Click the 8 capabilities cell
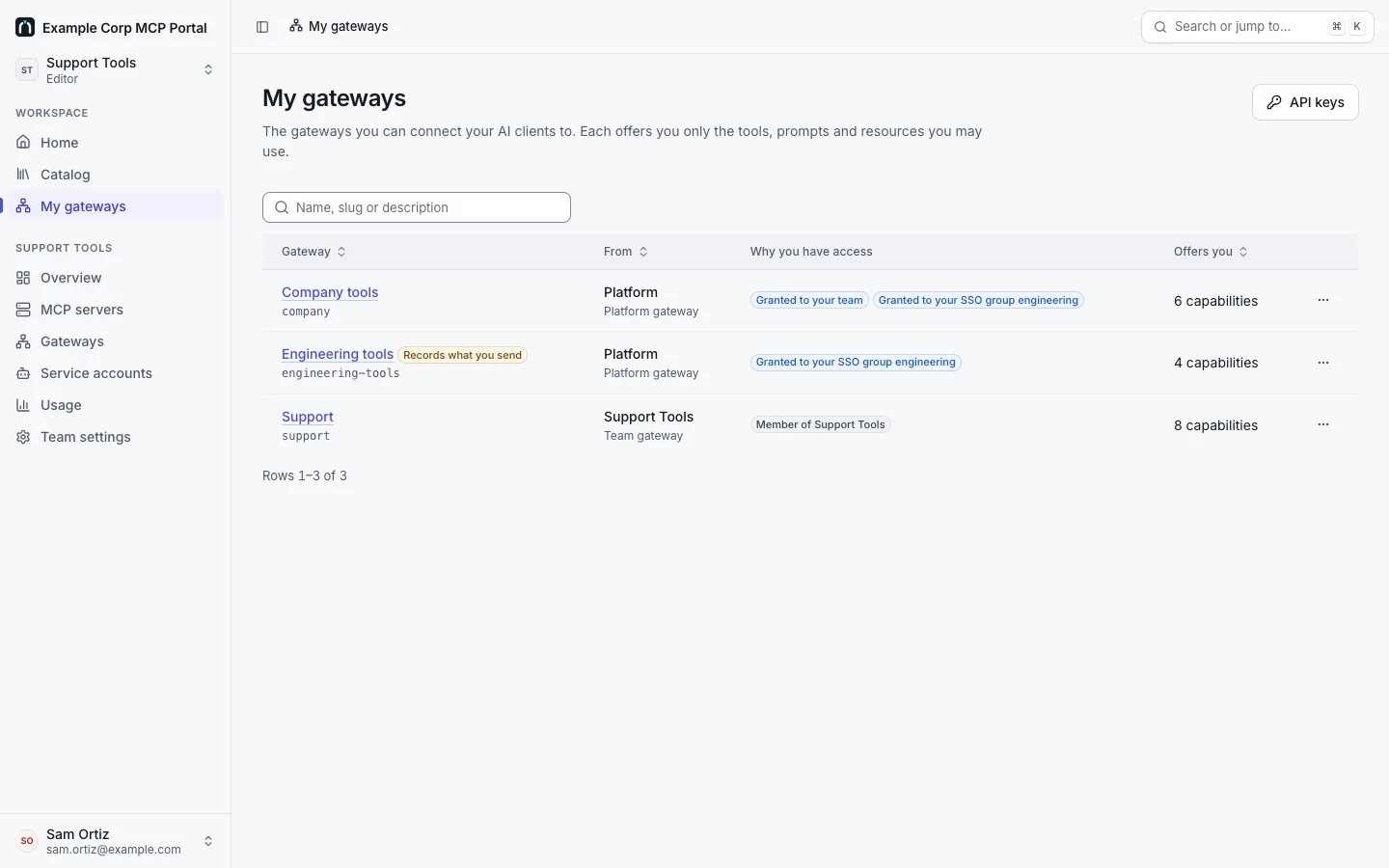 1215,425
